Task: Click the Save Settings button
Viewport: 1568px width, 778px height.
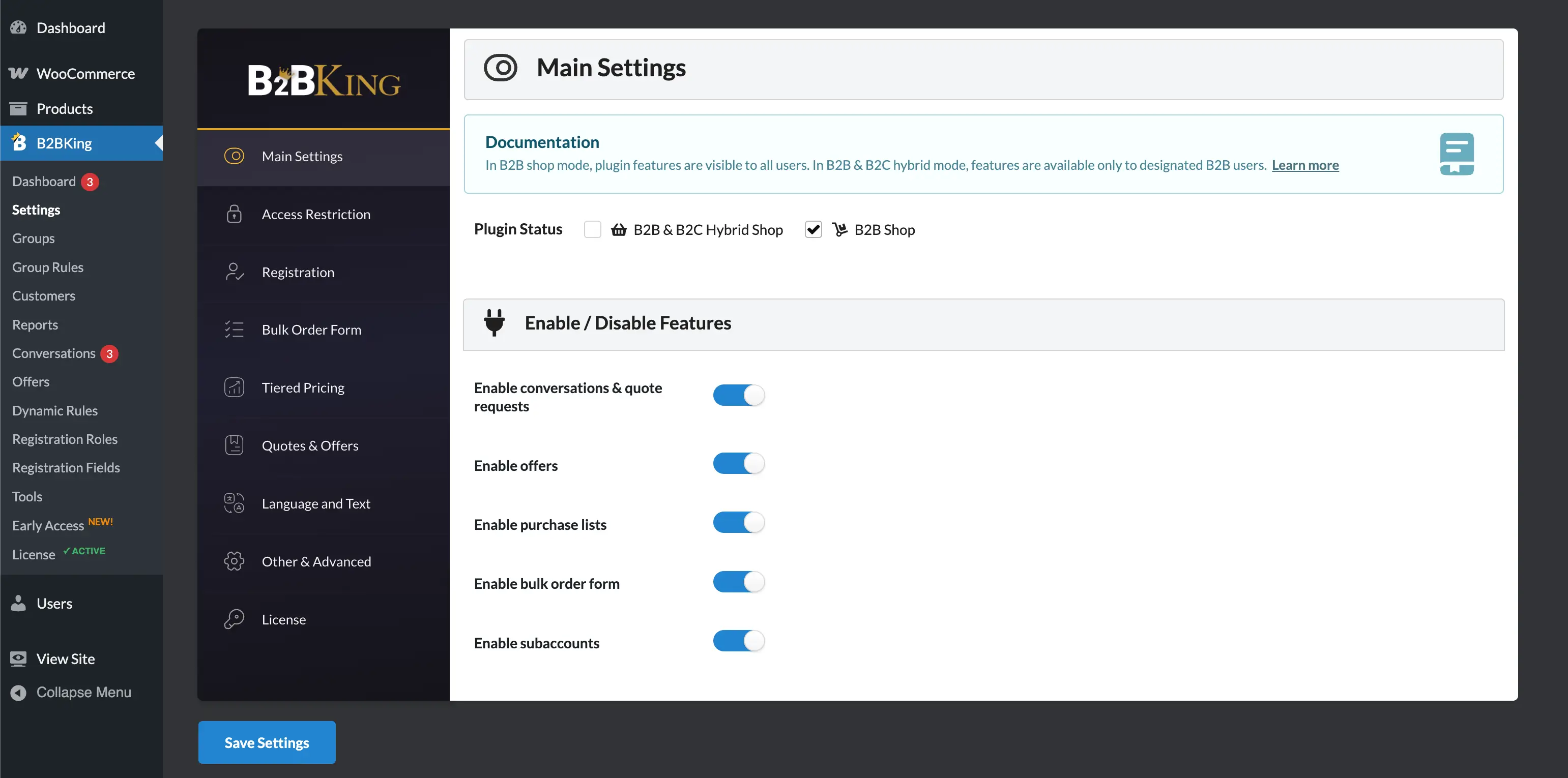Action: [267, 742]
